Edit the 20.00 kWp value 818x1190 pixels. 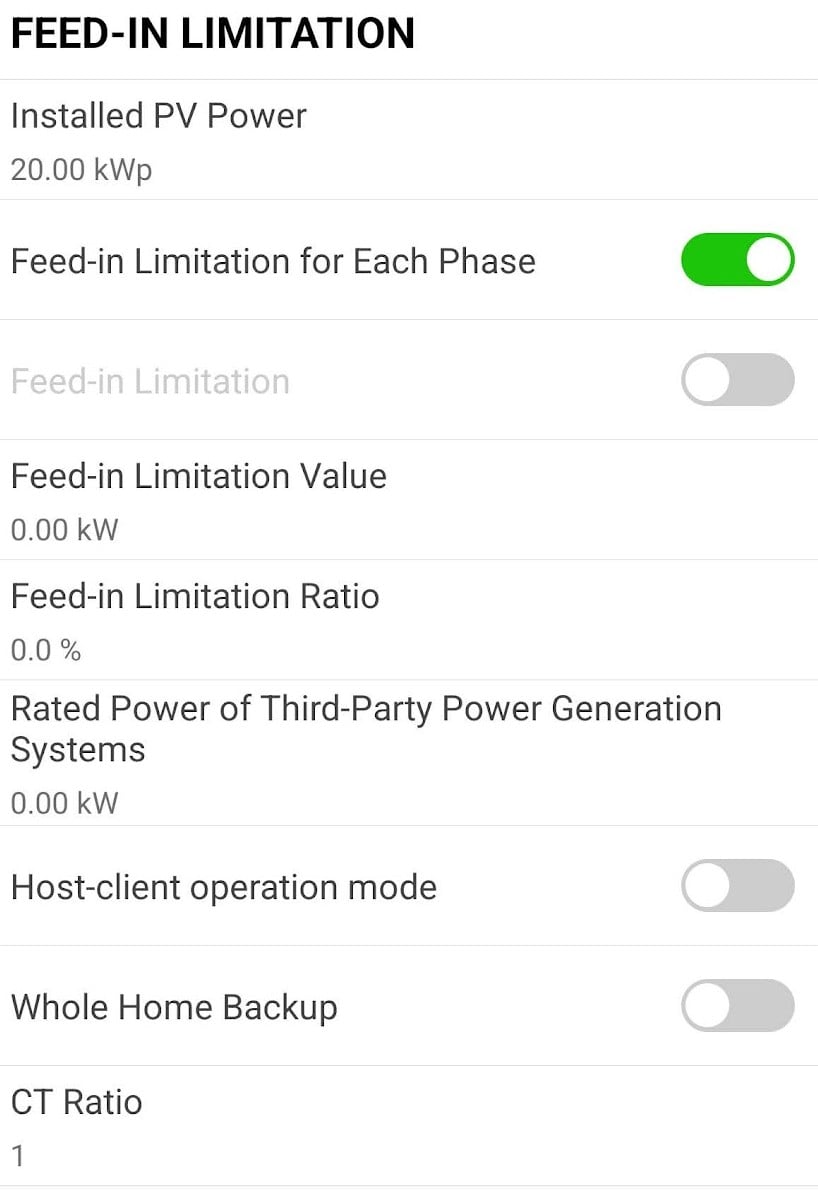(x=81, y=170)
